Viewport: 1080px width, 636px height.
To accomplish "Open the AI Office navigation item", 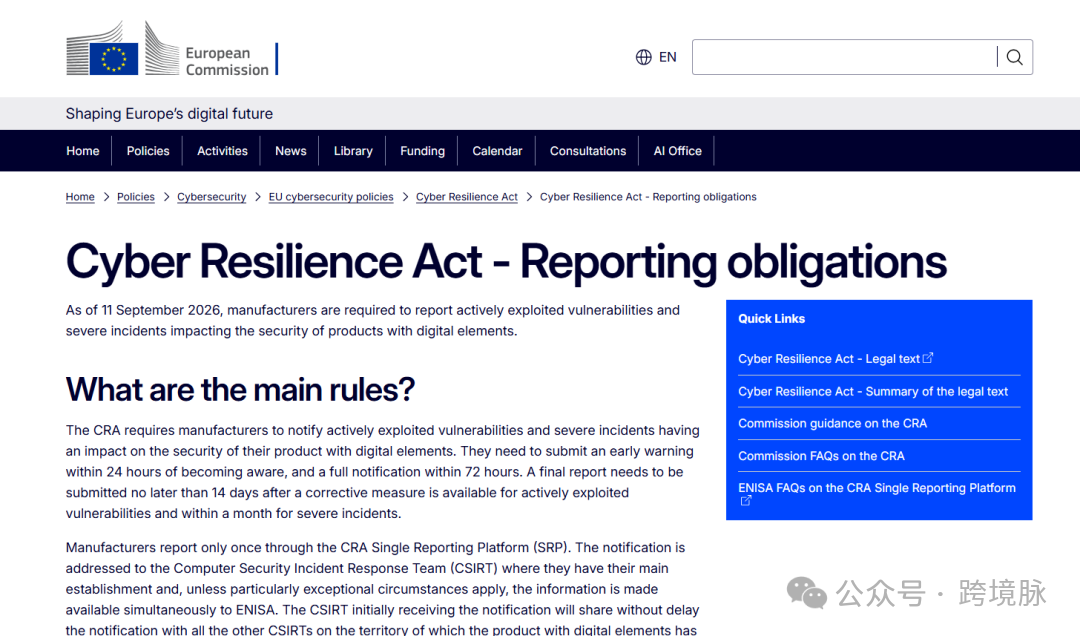I will [x=677, y=151].
